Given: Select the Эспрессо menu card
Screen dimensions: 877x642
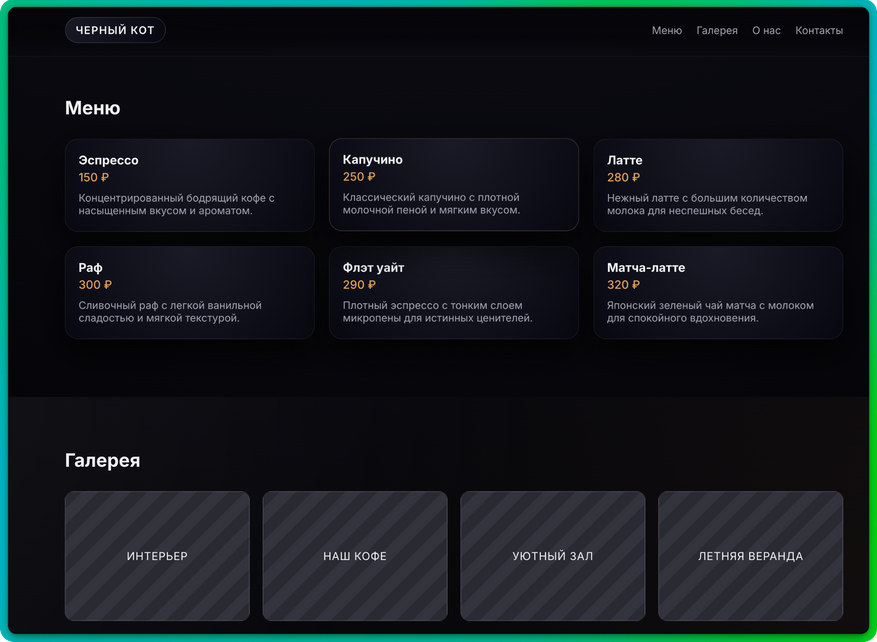Looking at the screenshot, I should (190, 185).
